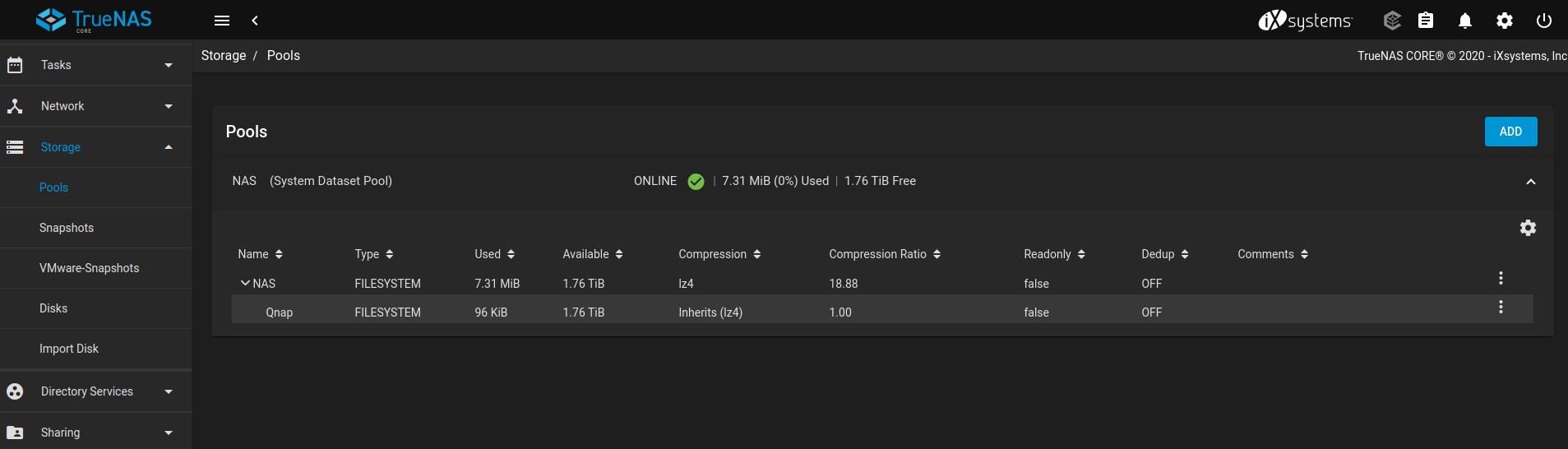1568x449 pixels.
Task: Expand the Tasks sidebar menu
Action: click(x=95, y=65)
